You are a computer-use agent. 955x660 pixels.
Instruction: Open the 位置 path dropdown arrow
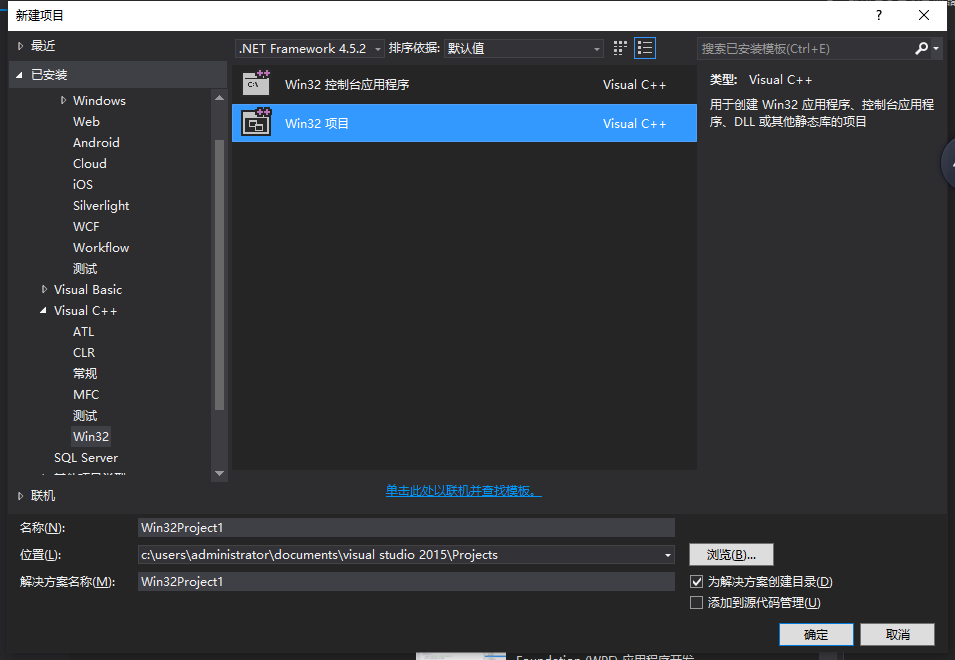click(x=668, y=555)
